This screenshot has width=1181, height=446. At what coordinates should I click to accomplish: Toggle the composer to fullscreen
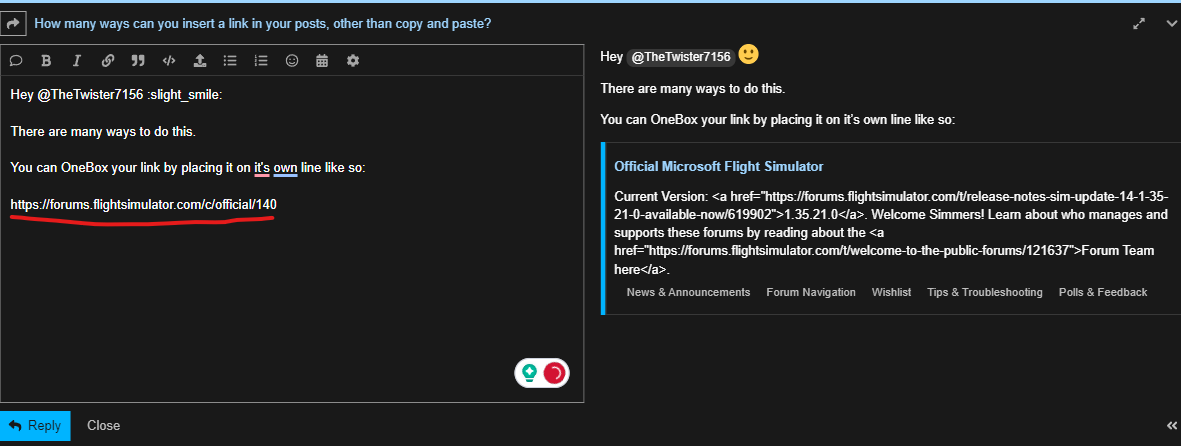(1138, 23)
